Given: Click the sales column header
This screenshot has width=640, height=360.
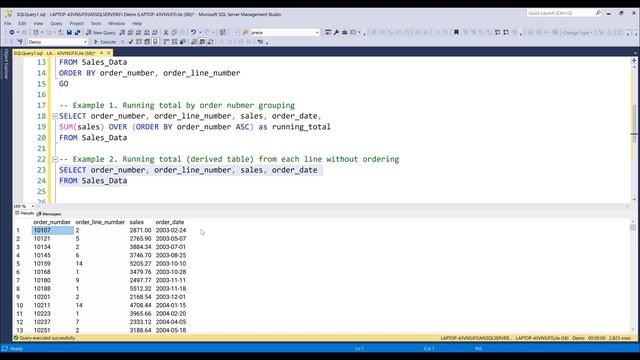Looking at the screenshot, I should [137, 222].
